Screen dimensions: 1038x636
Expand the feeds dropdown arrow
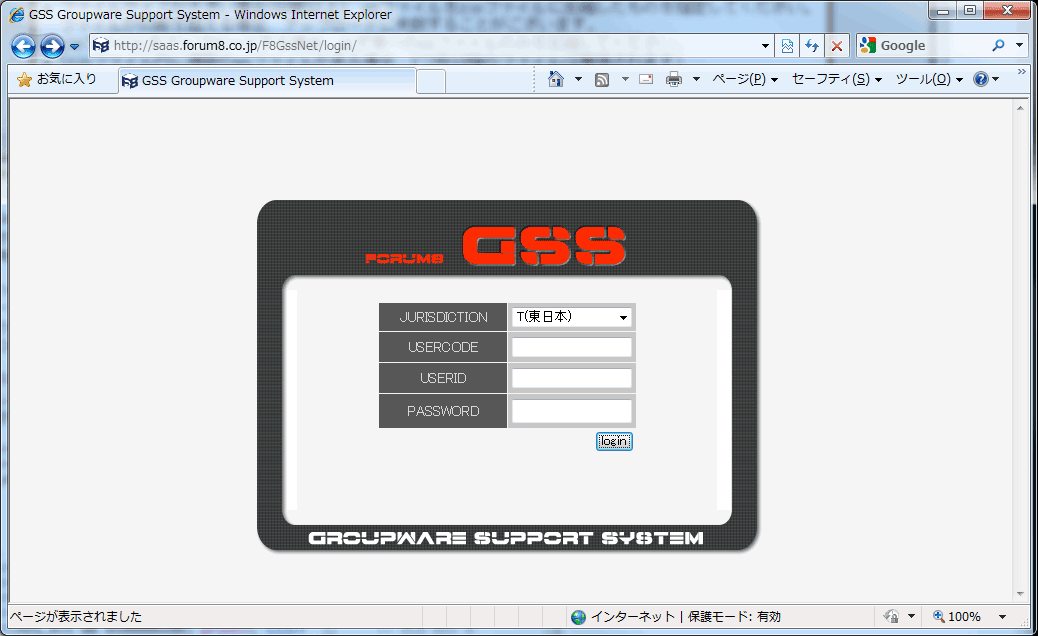[x=625, y=79]
